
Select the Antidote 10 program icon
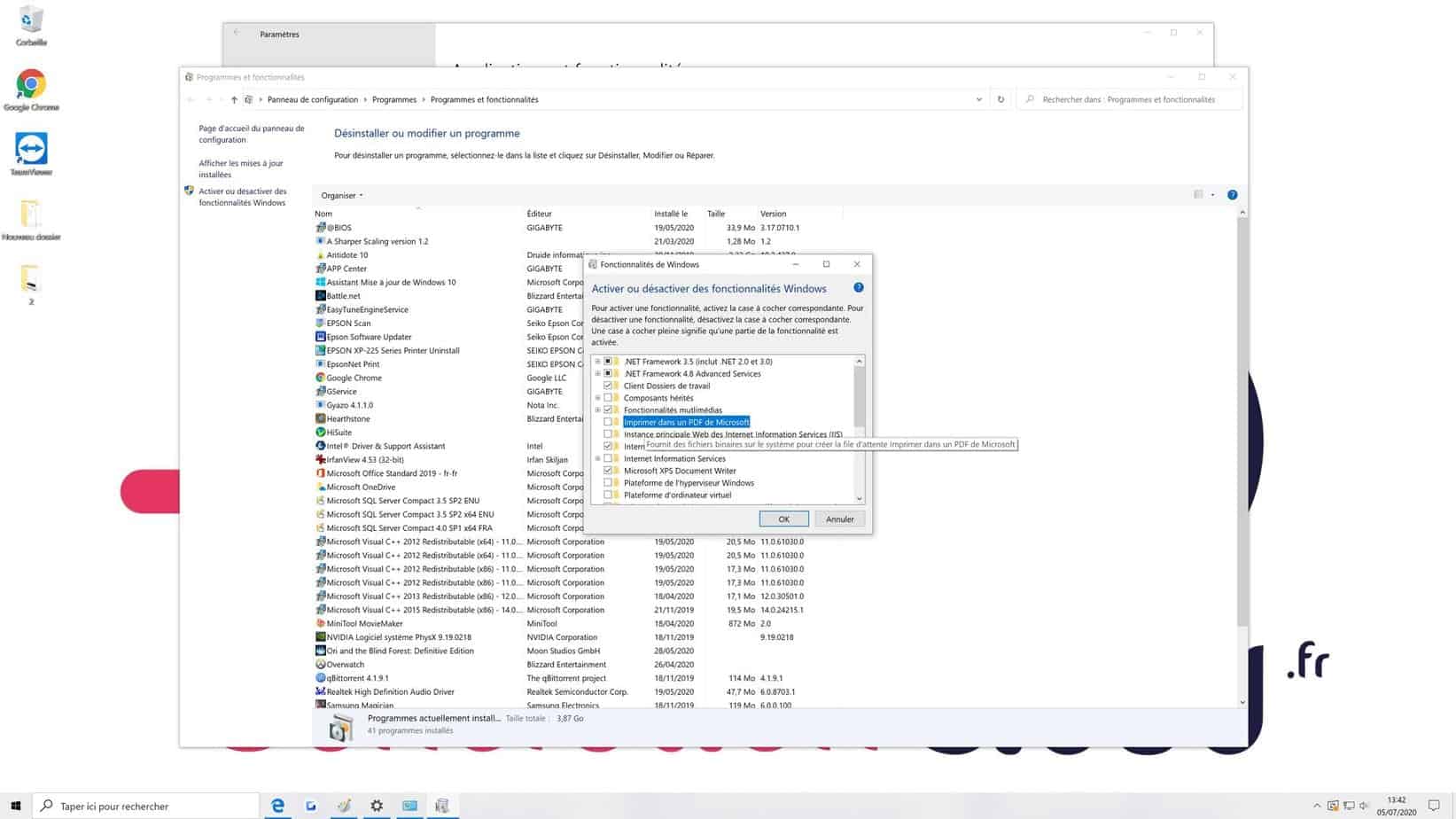point(321,255)
